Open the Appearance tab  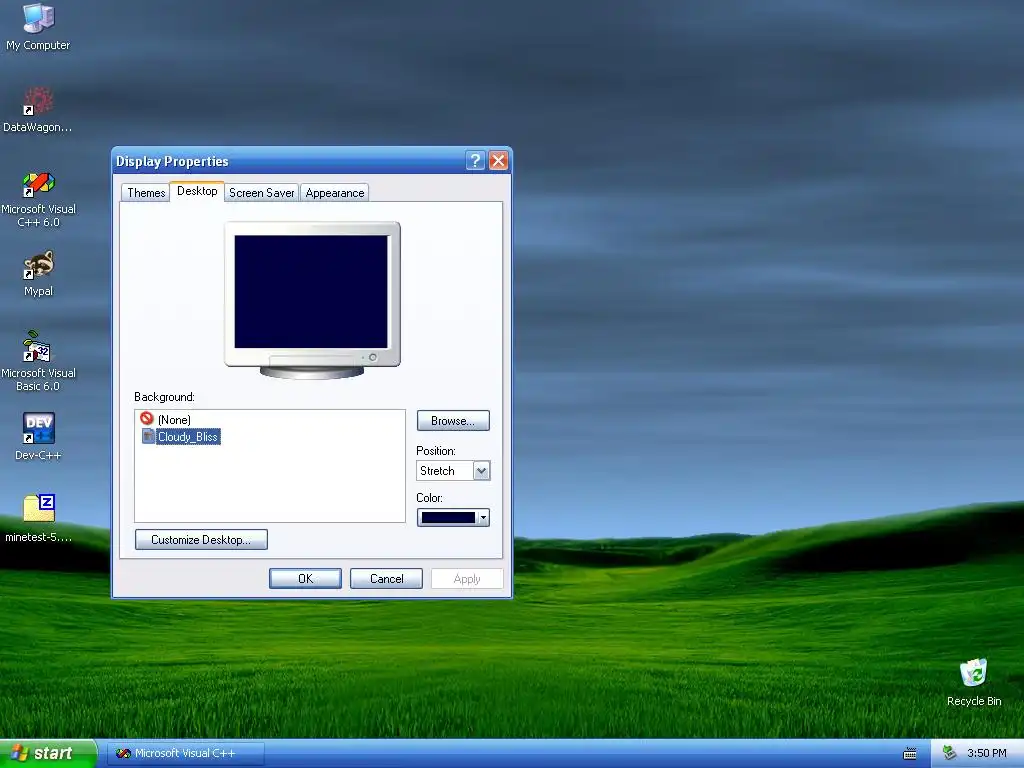(335, 193)
